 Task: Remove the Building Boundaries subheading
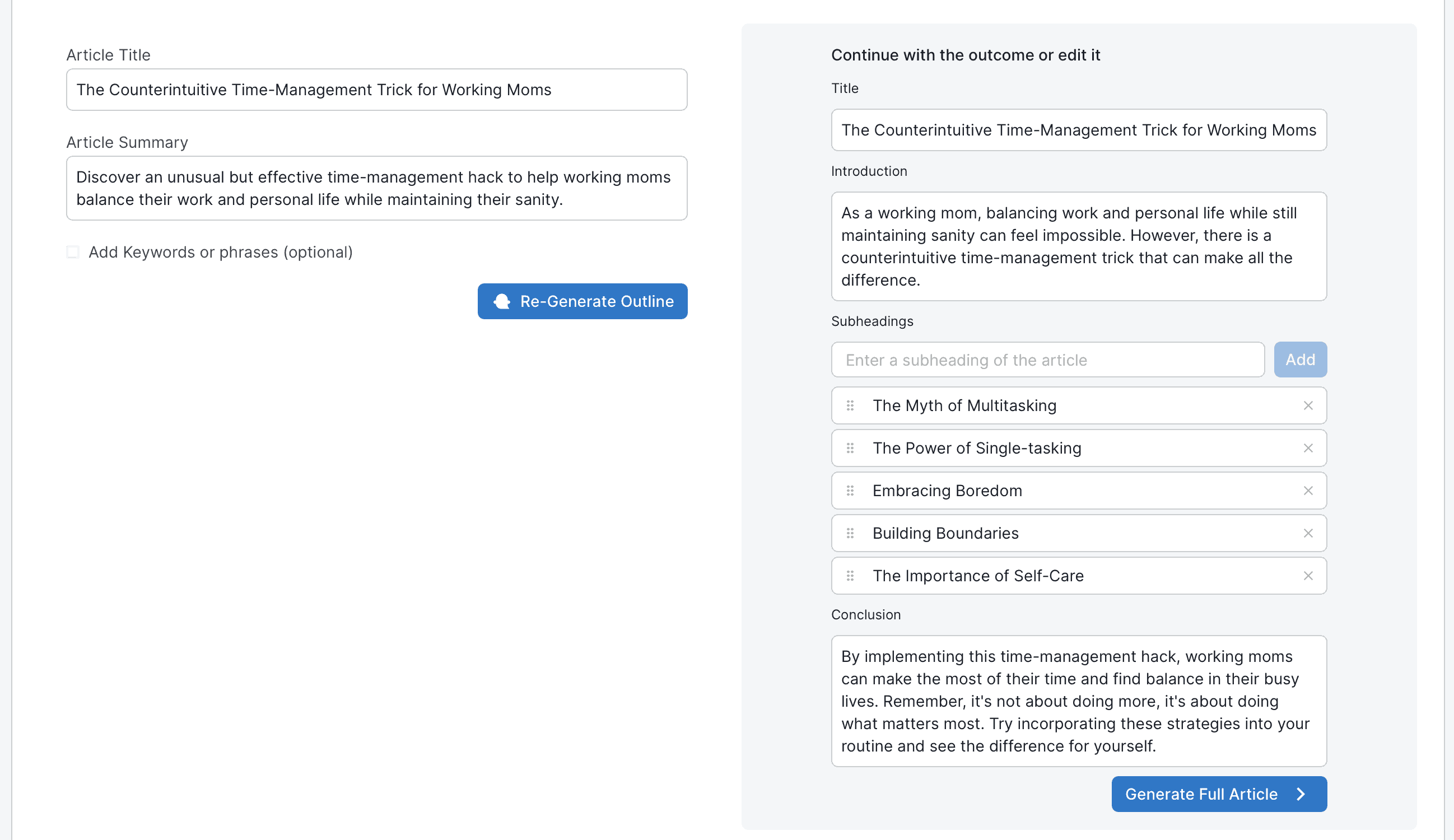click(1308, 533)
